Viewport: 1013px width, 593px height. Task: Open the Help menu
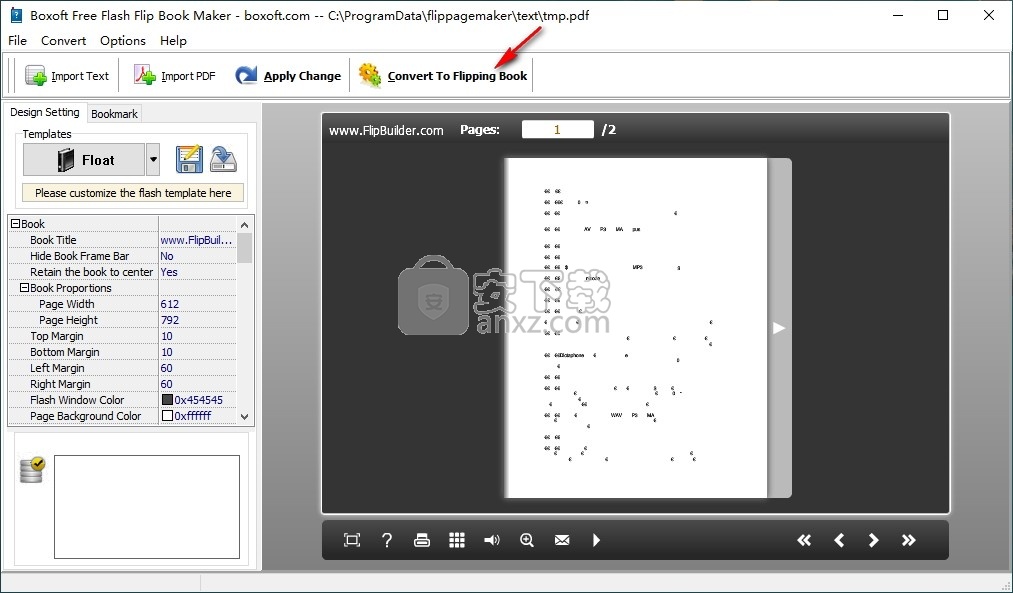(x=173, y=41)
